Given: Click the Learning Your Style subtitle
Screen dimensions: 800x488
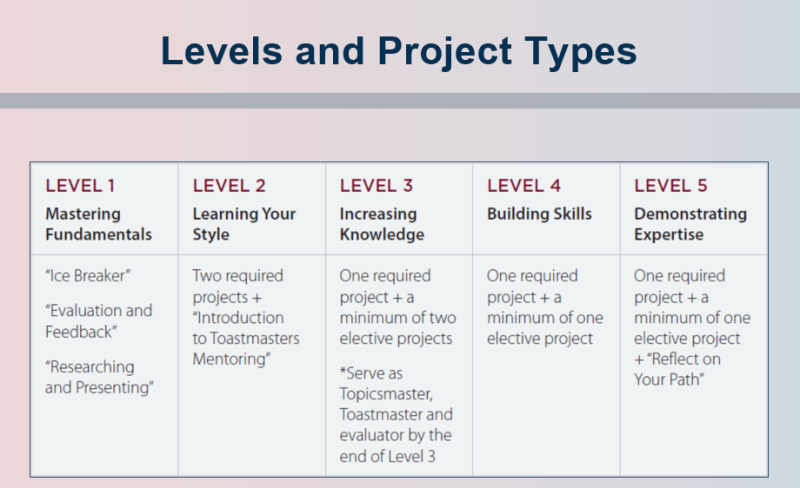Looking at the screenshot, I should click(244, 224).
